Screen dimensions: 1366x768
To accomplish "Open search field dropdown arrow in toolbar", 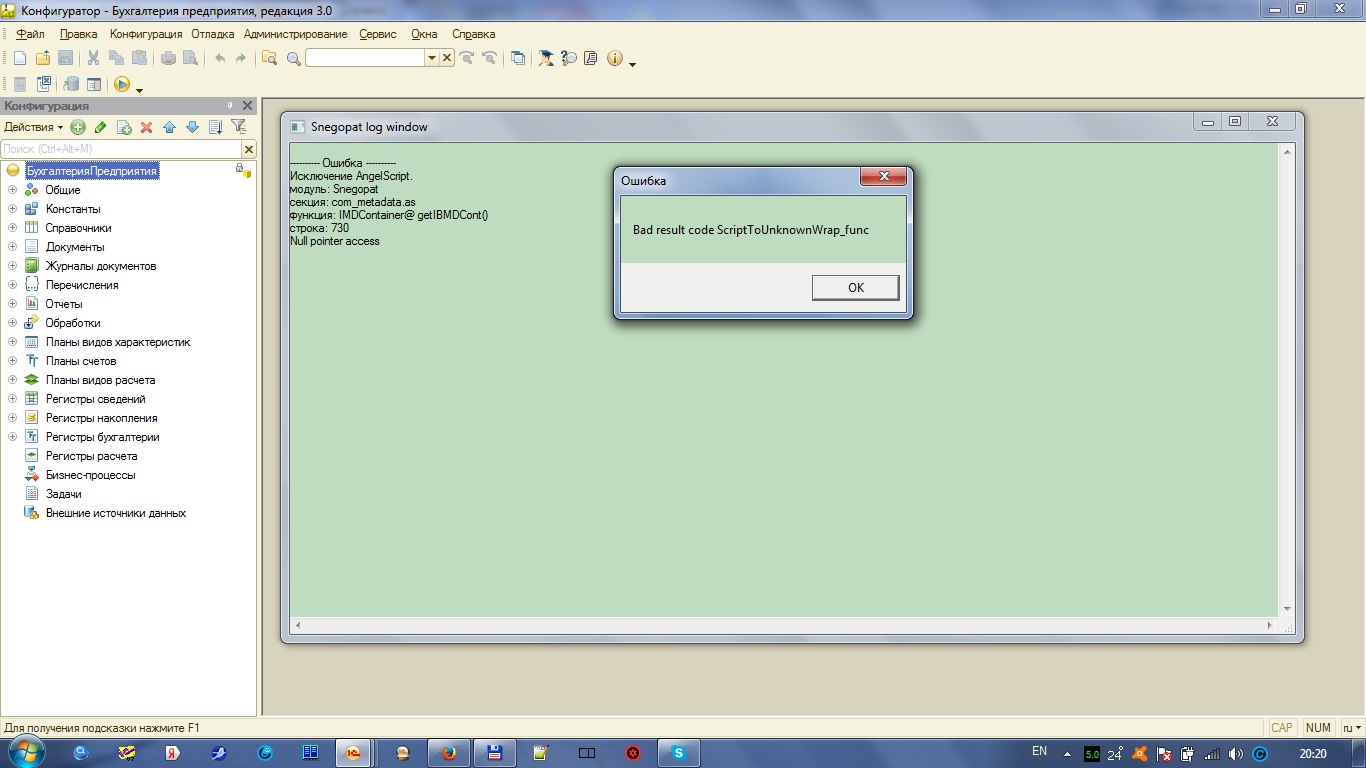I will click(432, 58).
